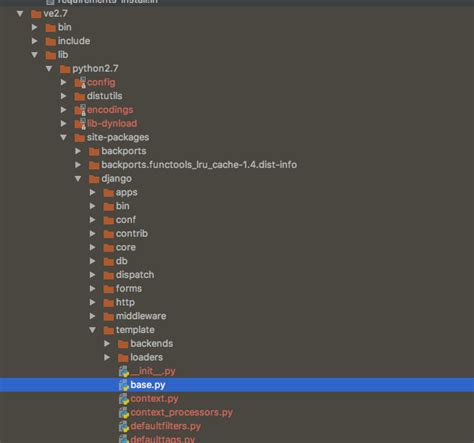This screenshot has width=474, height=443.
Task: Select the __init__.py file name
Action: [x=153, y=371]
